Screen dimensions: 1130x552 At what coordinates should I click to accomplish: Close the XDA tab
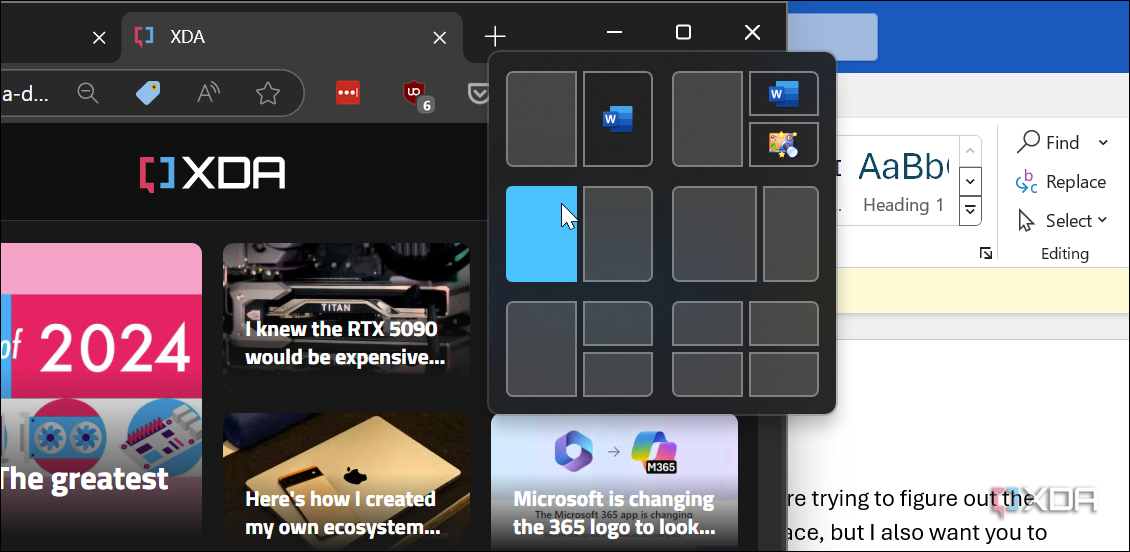[x=439, y=37]
